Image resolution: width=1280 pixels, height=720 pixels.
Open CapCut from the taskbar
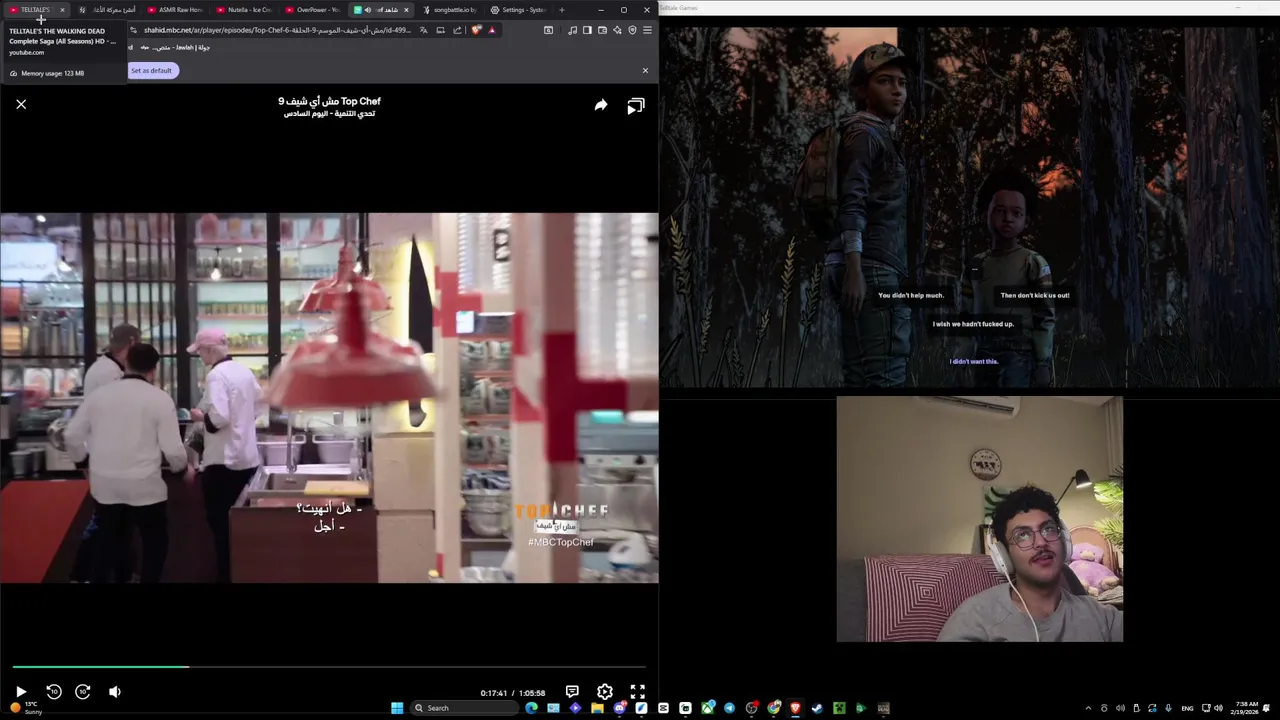tap(663, 708)
